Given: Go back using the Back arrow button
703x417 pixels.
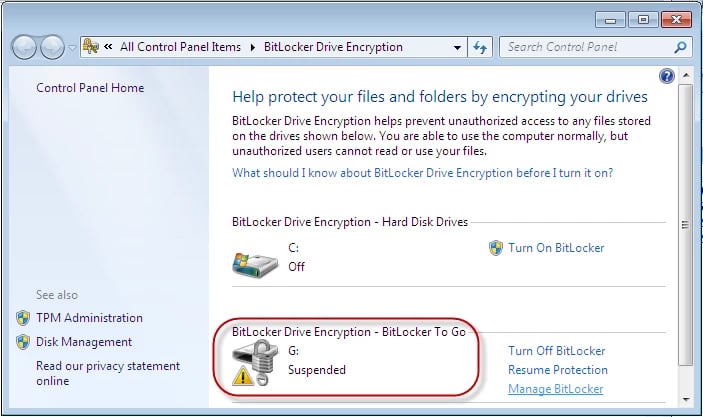Looking at the screenshot, I should pos(24,47).
